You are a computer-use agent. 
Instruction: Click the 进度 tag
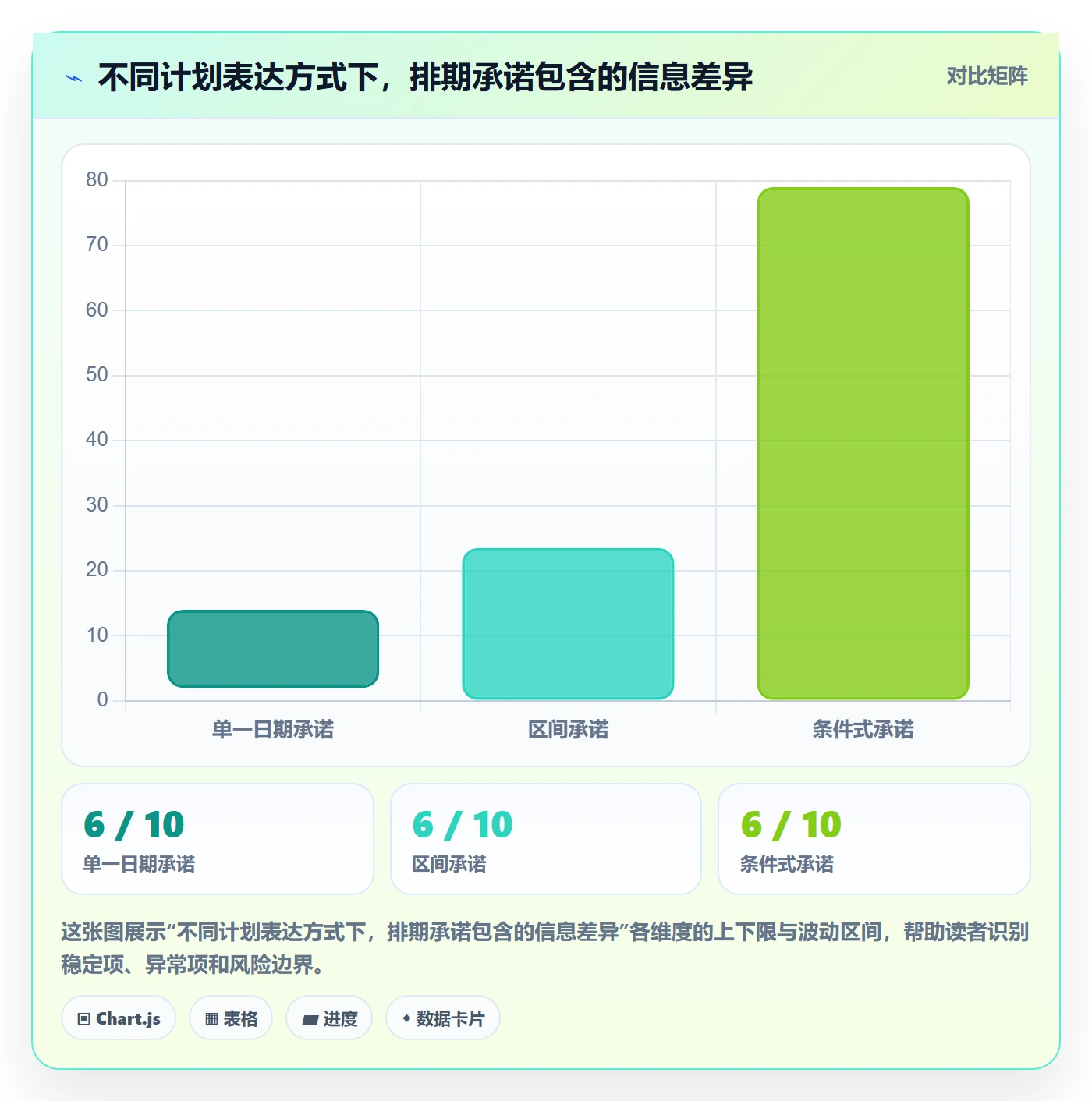(x=329, y=1018)
